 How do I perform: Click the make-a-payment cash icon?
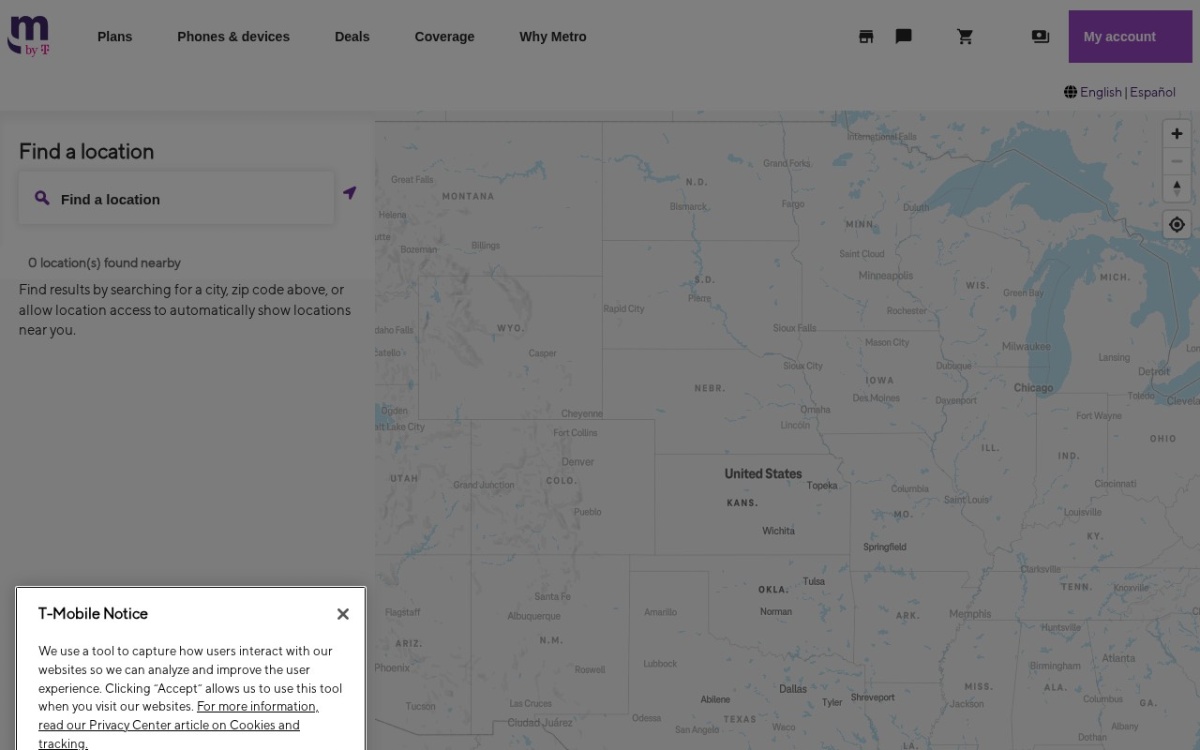tap(1040, 37)
